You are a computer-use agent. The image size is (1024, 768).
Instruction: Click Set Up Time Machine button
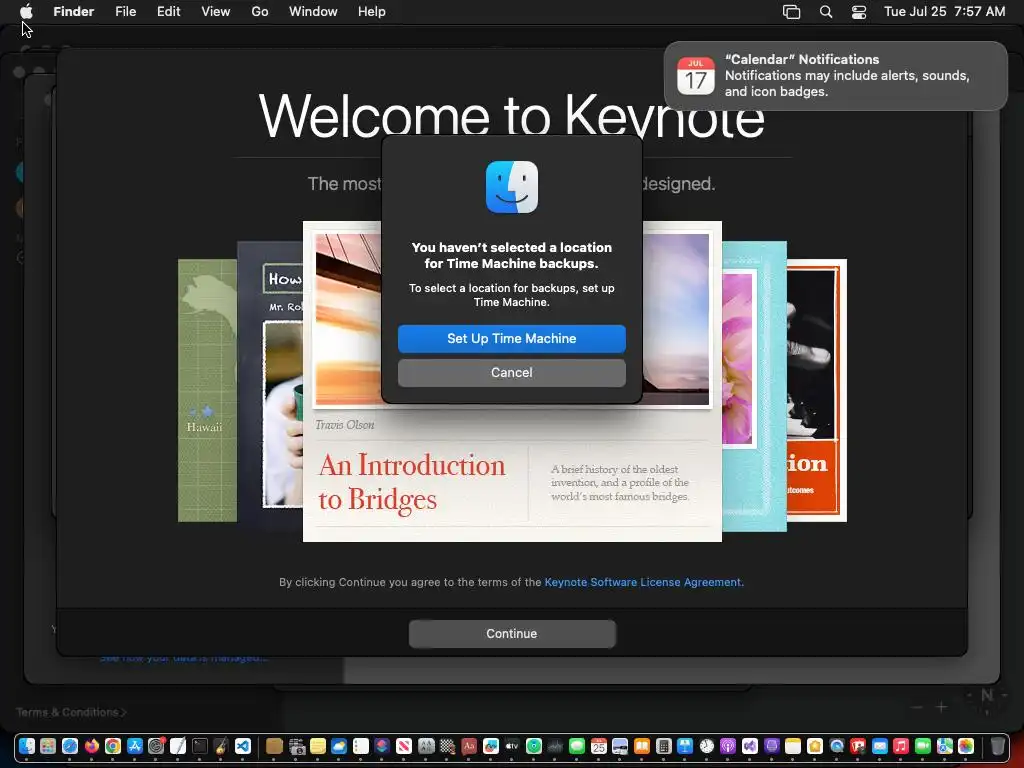tap(511, 338)
